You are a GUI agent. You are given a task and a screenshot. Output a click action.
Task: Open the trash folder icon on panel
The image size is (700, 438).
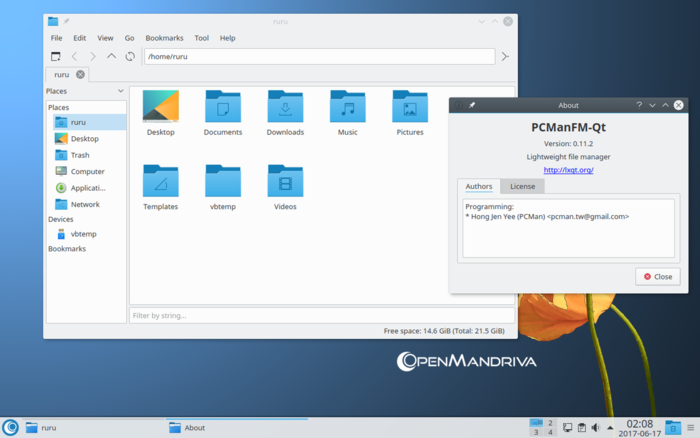tap(673, 427)
